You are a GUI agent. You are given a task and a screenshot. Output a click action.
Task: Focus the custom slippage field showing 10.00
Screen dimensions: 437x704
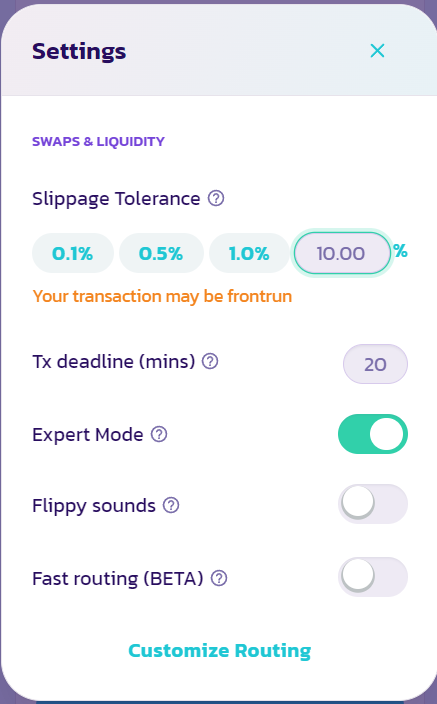coord(342,253)
